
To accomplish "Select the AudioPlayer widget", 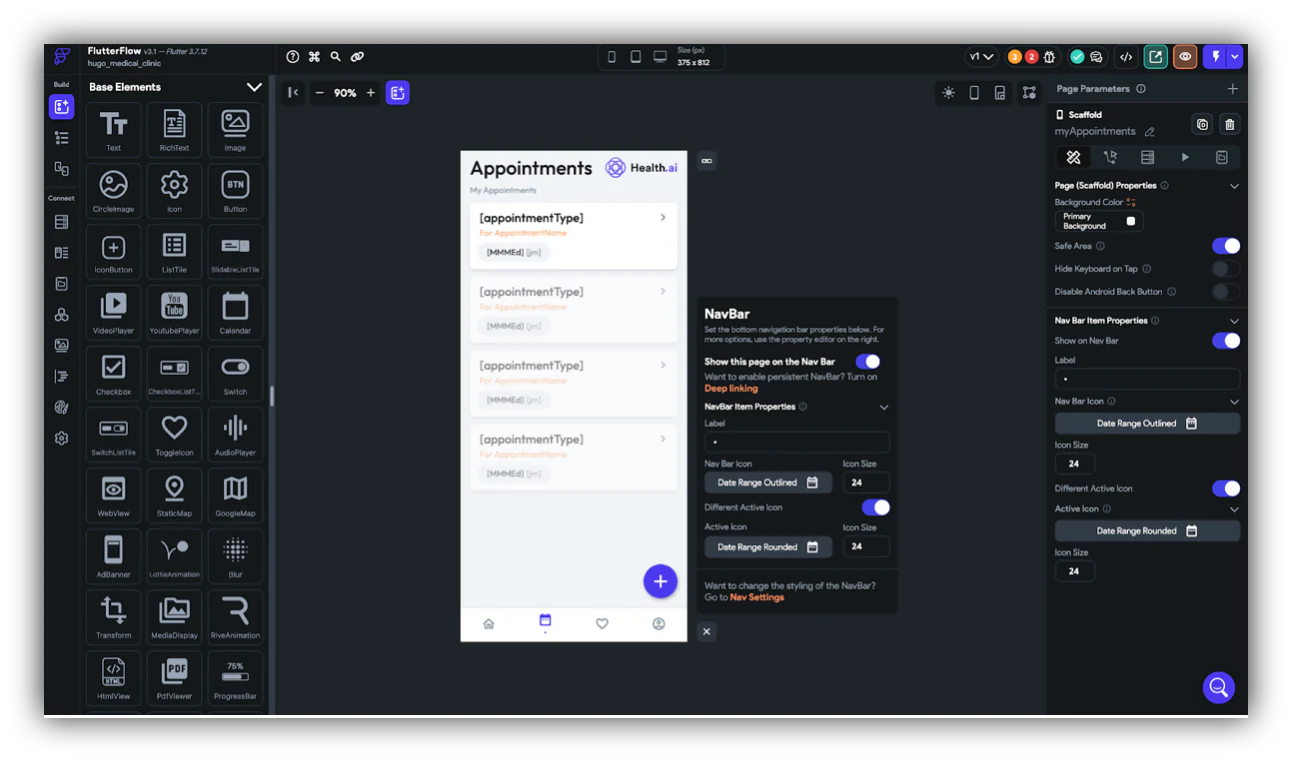I will coord(235,435).
